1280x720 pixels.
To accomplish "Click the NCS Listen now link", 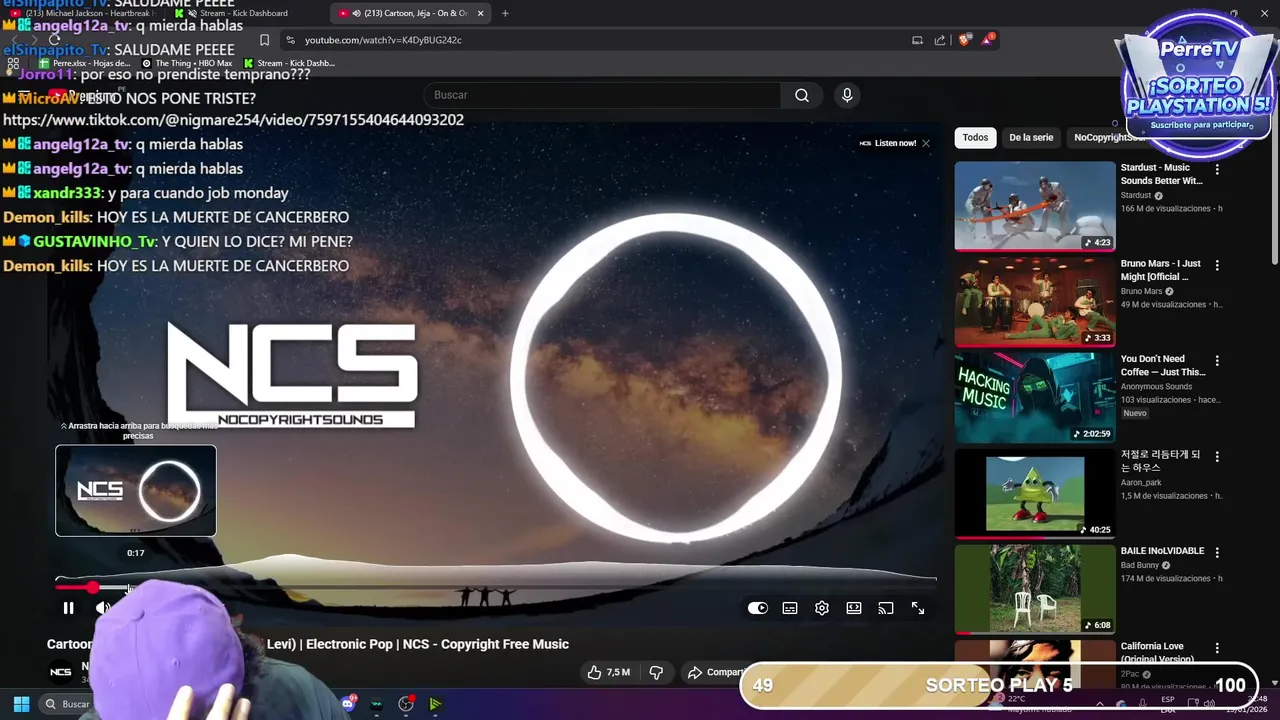I will click(x=888, y=143).
